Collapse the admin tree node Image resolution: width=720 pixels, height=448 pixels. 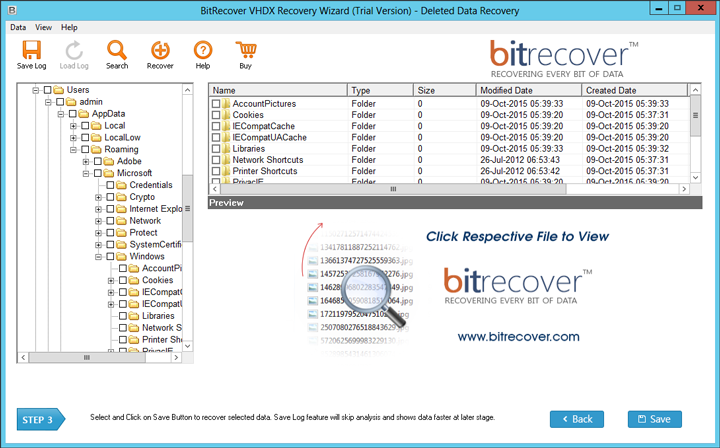click(48, 102)
